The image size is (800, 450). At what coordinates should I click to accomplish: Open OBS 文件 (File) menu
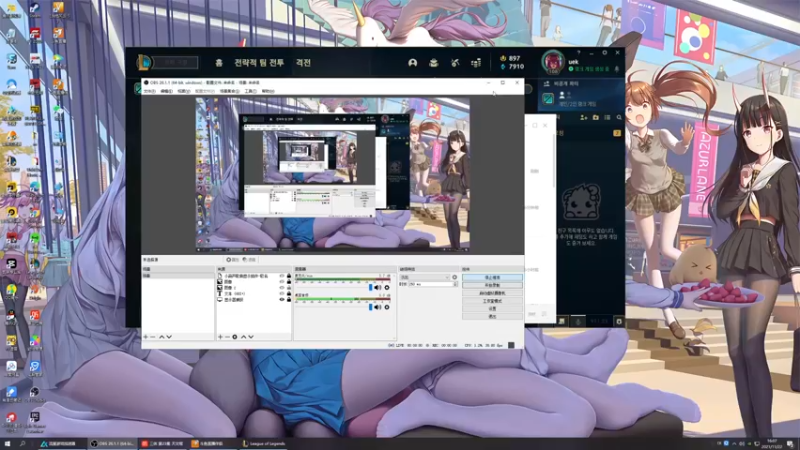(149, 91)
